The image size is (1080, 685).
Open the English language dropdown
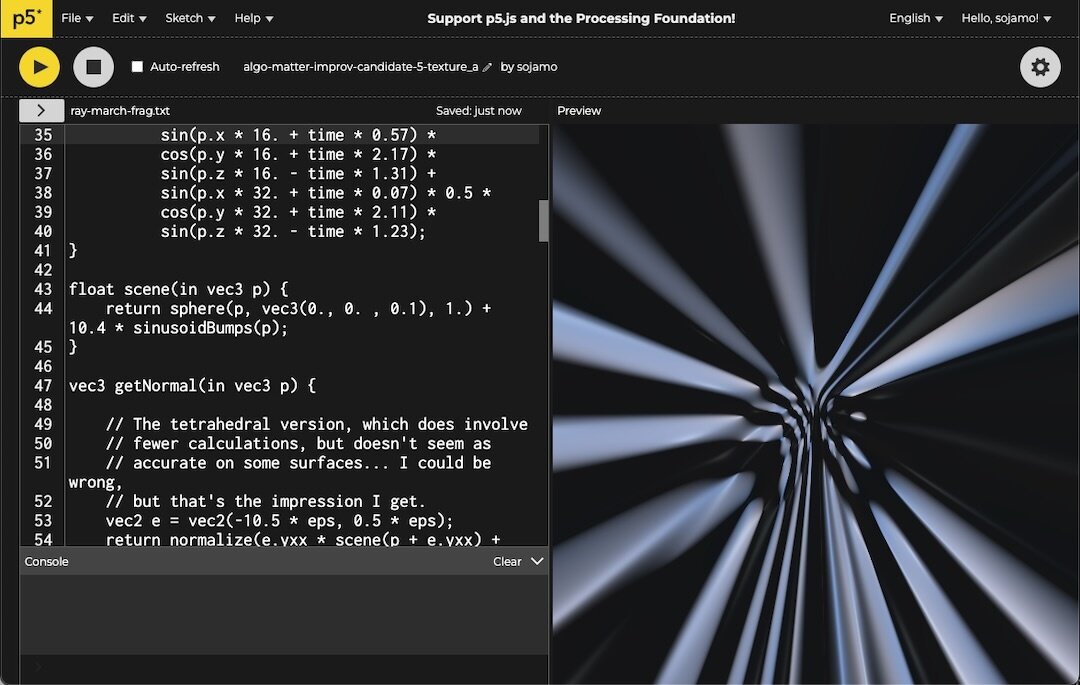click(915, 18)
